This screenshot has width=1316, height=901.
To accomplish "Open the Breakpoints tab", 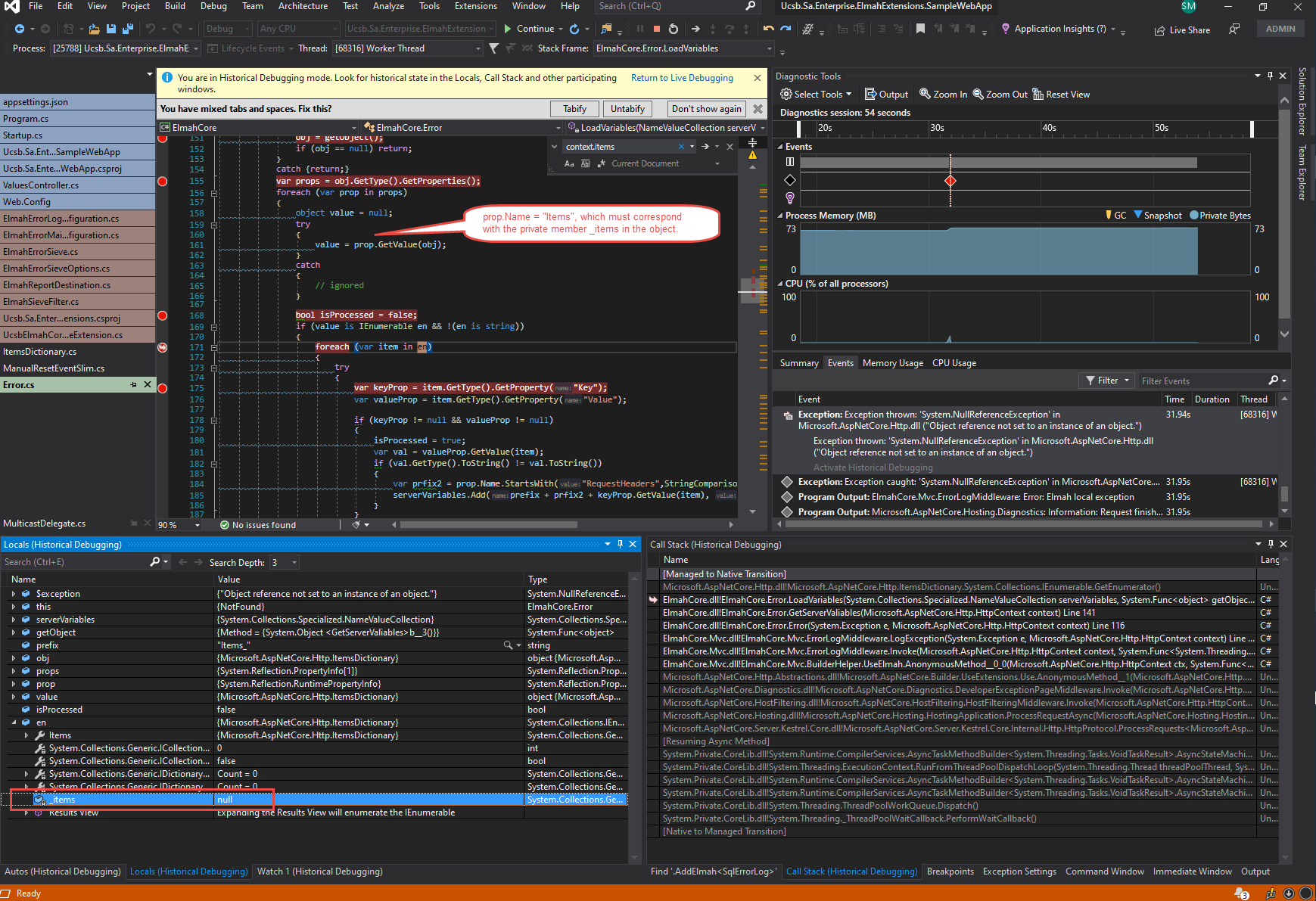I will [950, 871].
